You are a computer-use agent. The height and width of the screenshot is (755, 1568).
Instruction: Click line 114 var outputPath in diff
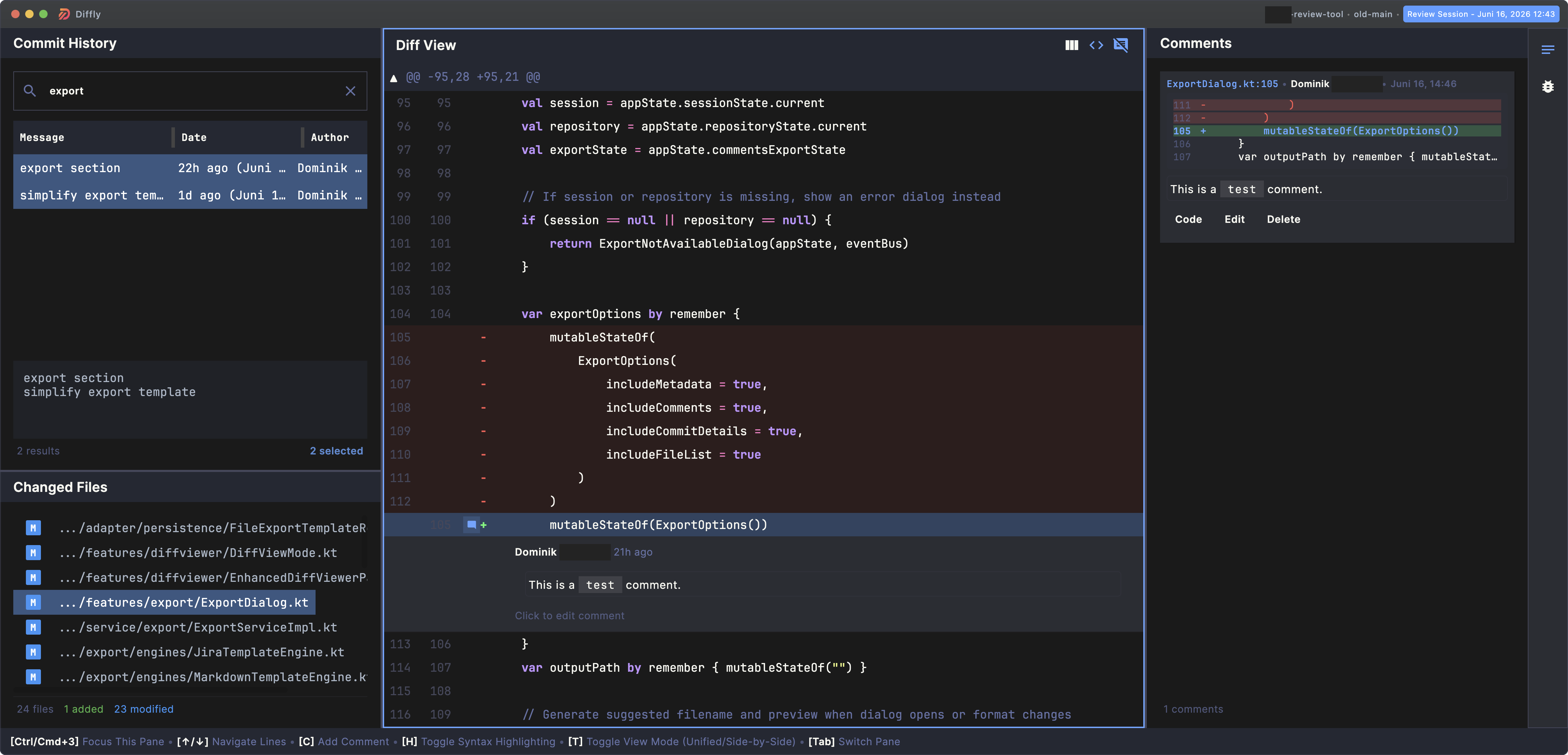[763, 668]
